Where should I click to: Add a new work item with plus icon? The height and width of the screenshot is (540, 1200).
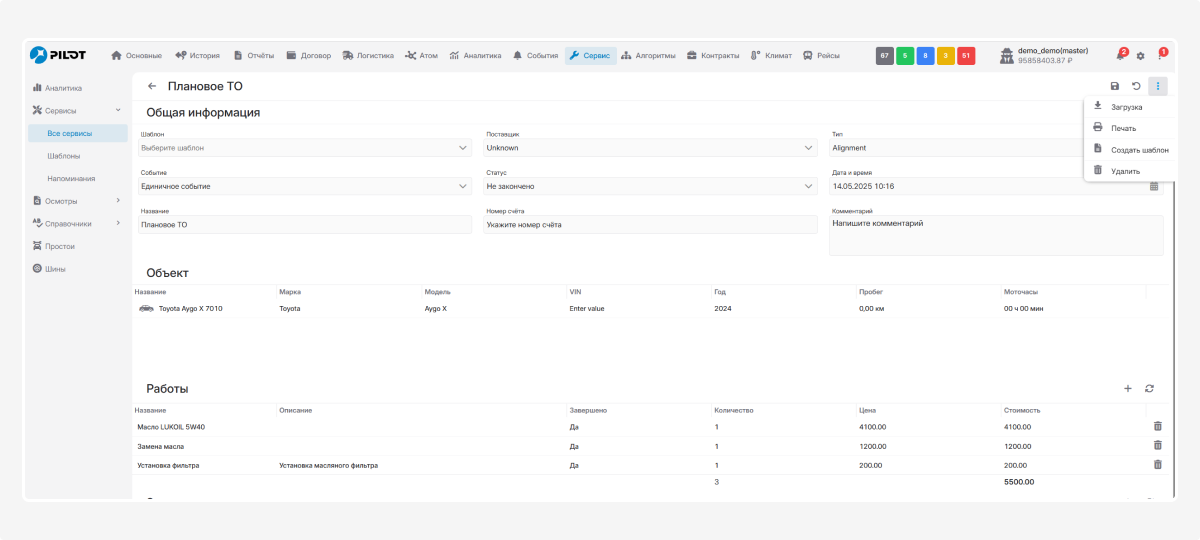pyautogui.click(x=1128, y=388)
